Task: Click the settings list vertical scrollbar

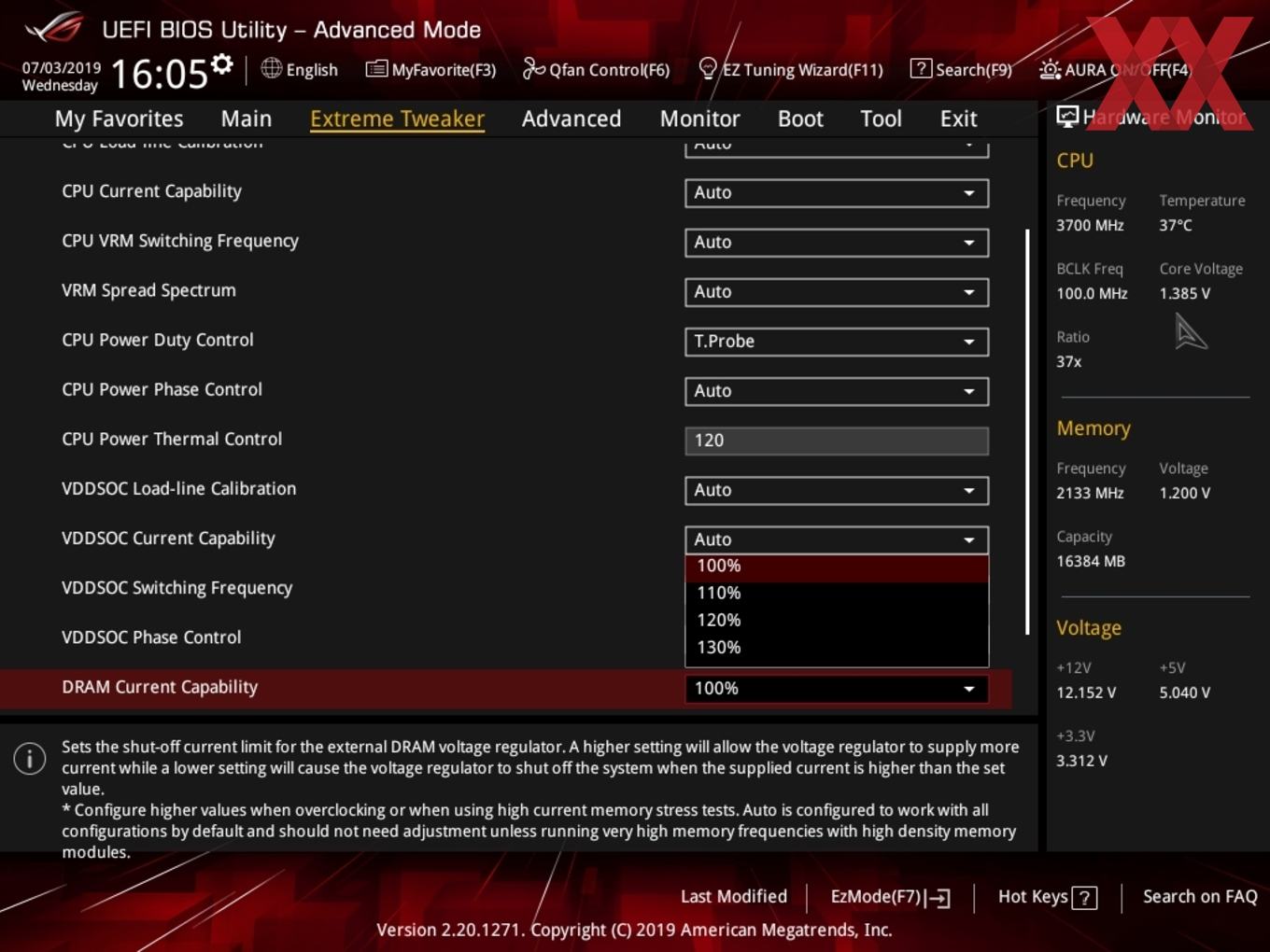Action: [x=1027, y=431]
